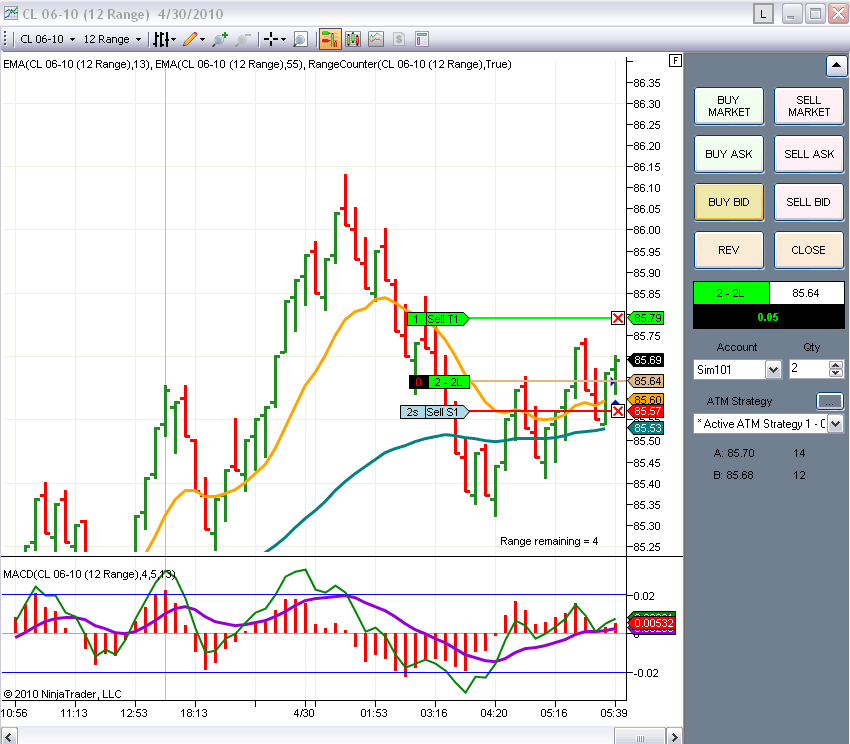This screenshot has height=744, width=850.
Task: Click the zoom out magnifier icon
Action: [x=243, y=39]
